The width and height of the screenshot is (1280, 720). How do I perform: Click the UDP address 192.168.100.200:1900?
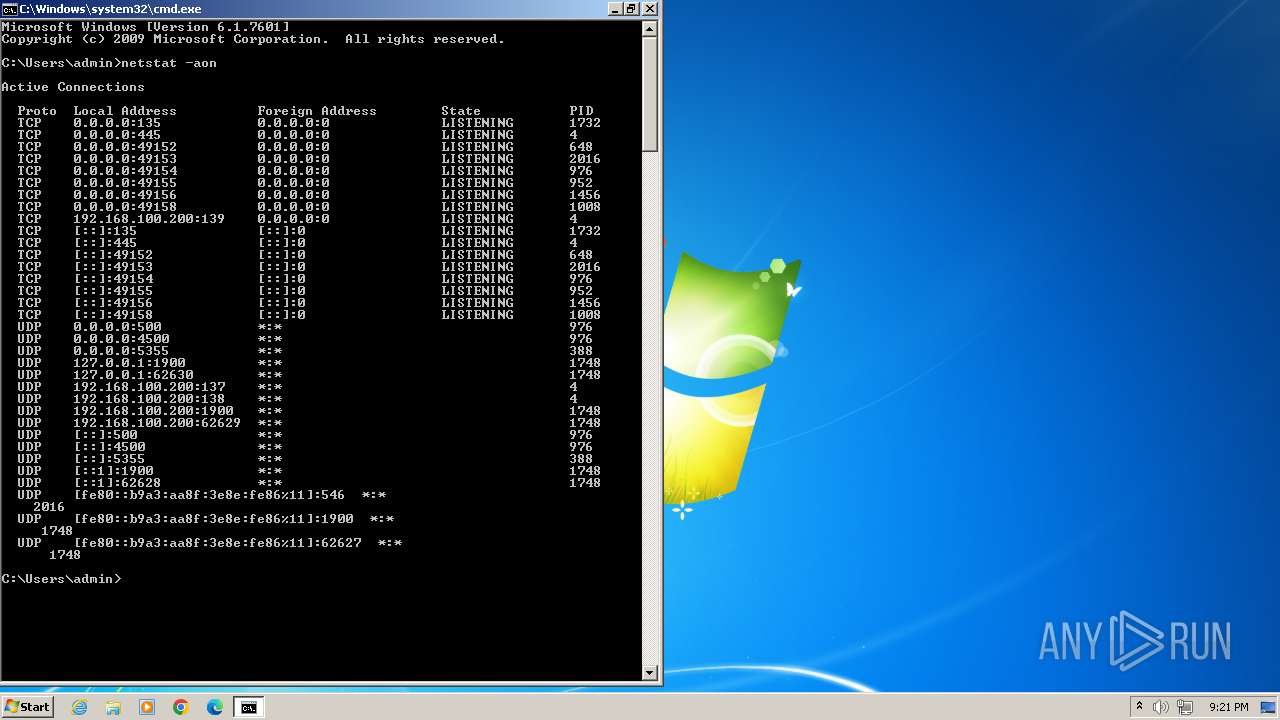pyautogui.click(x=153, y=411)
